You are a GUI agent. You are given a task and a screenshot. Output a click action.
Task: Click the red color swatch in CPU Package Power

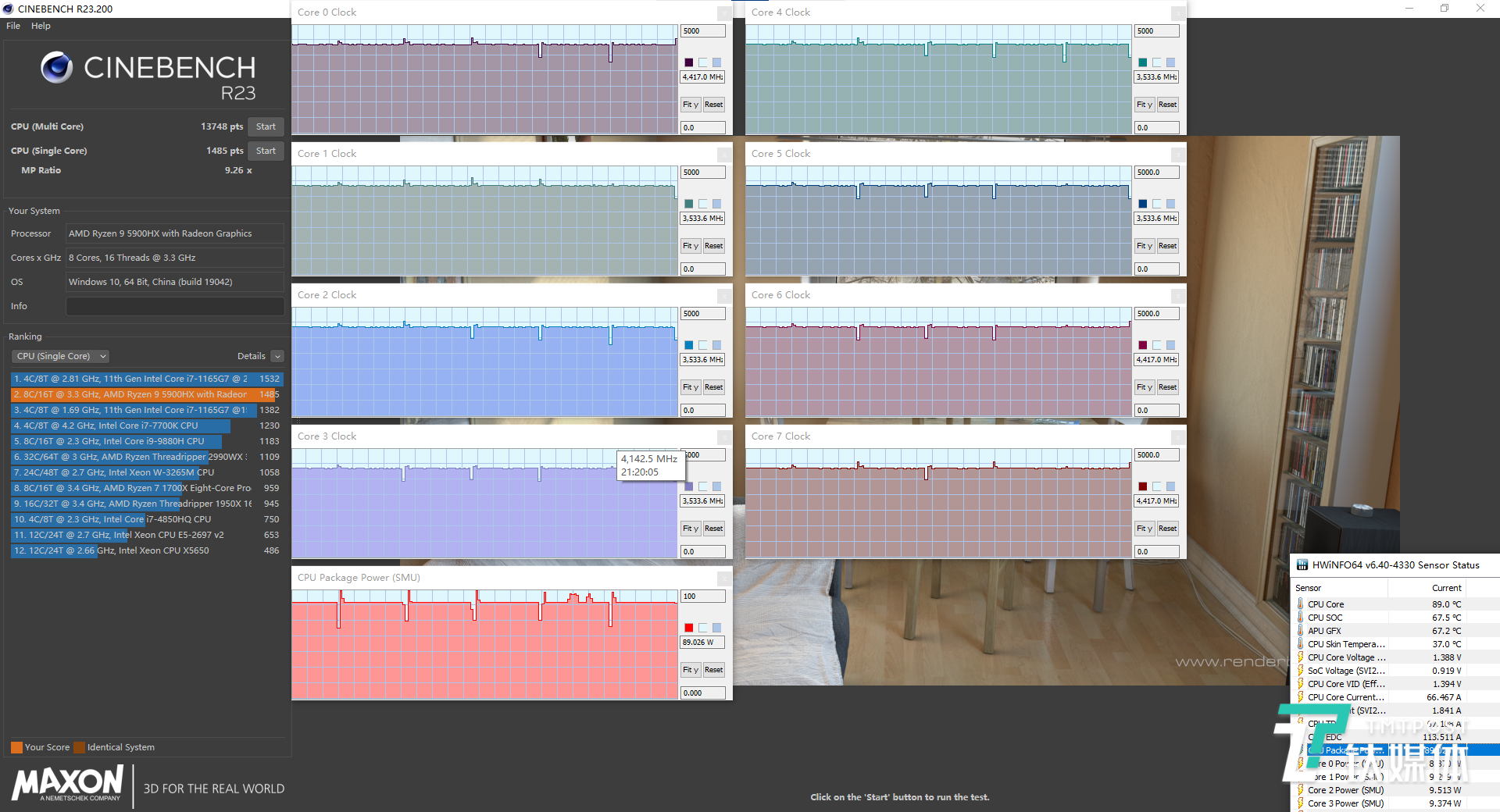click(x=689, y=628)
